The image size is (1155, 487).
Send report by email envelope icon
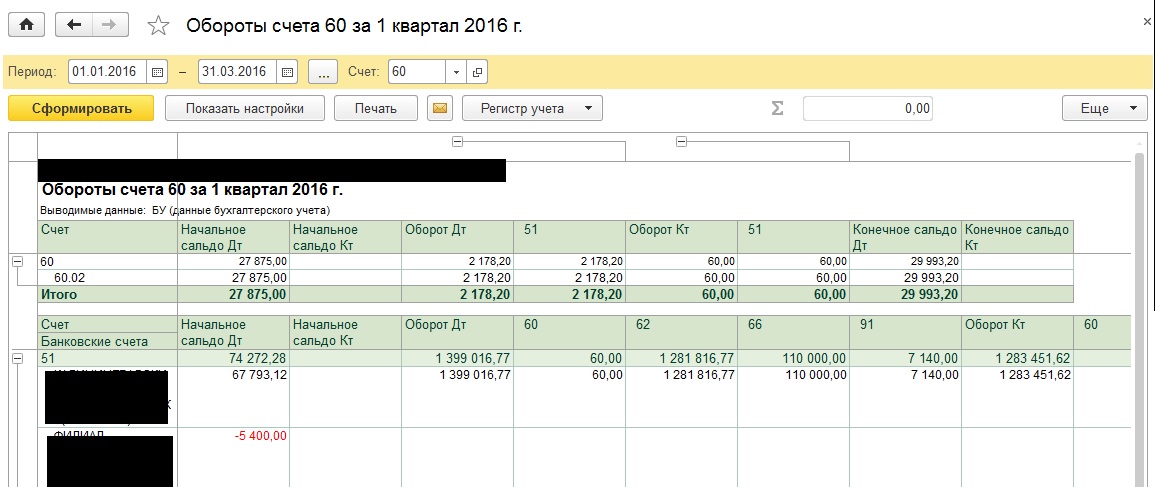coord(439,108)
